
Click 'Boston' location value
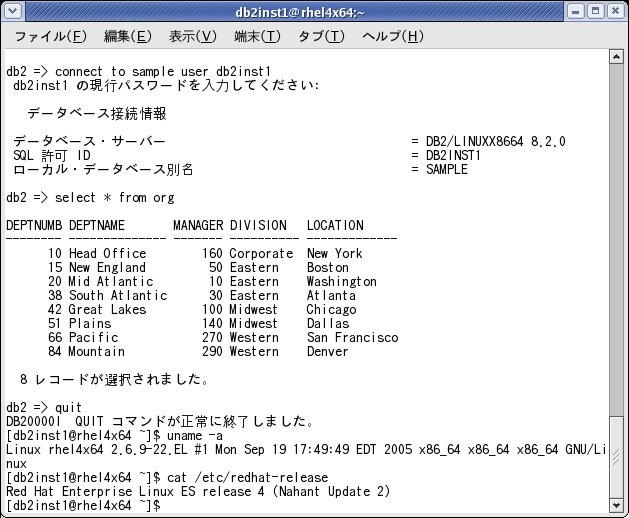328,268
